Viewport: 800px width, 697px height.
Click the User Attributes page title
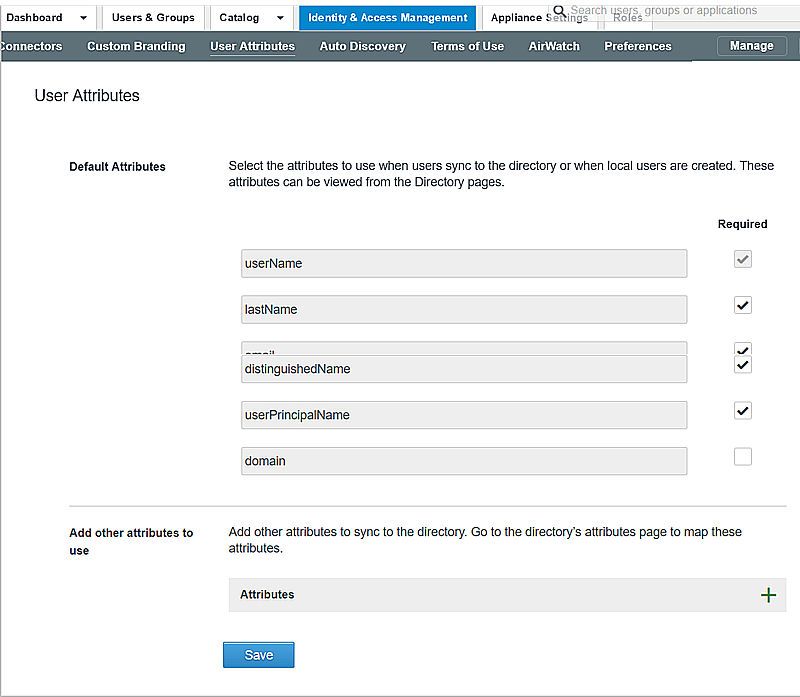point(87,95)
